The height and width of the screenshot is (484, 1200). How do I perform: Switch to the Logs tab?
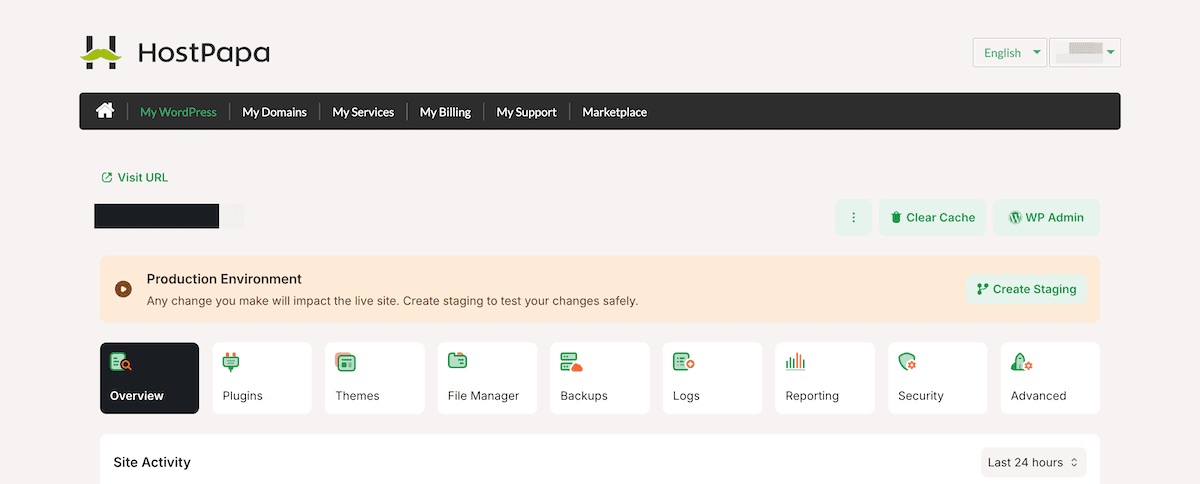point(712,378)
